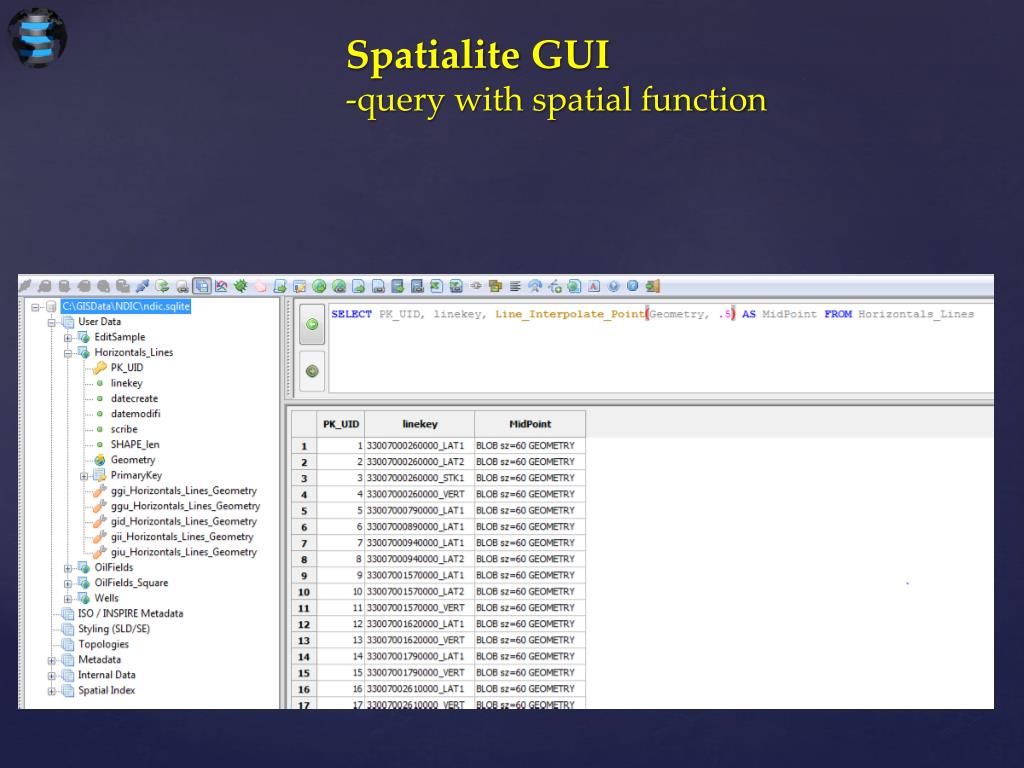Click the highlighted blue pages toolbar icon
The width and height of the screenshot is (1024, 768).
202,286
